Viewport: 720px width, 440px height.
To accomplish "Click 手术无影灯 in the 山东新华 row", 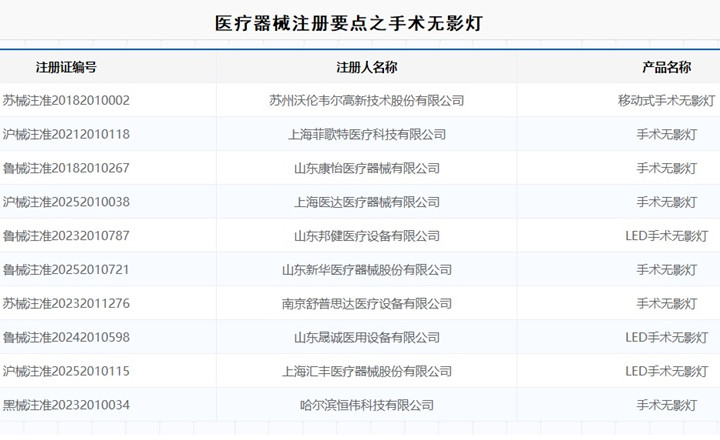I will click(666, 270).
